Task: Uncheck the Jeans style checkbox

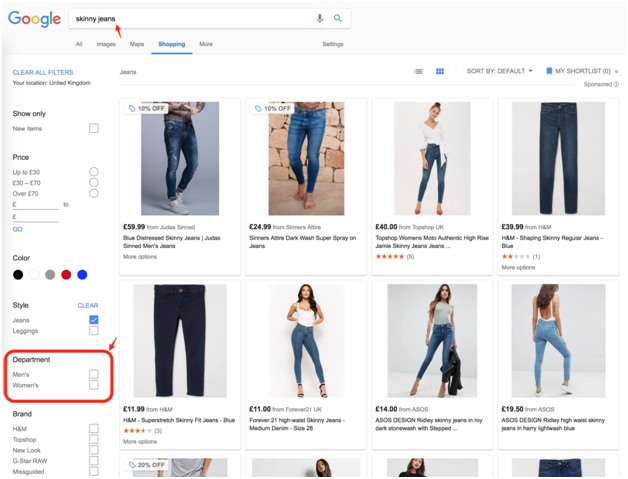Action: click(x=94, y=320)
